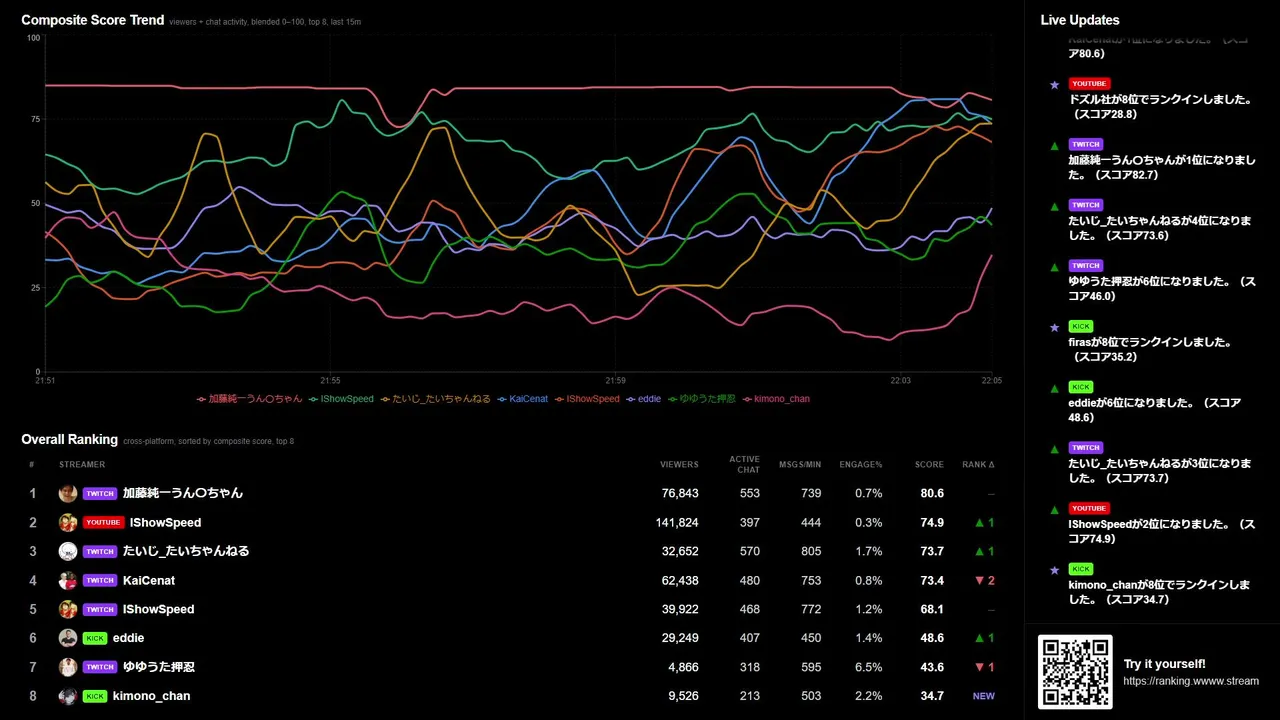Viewport: 1280px width, 720px height.
Task: Toggle the kimono_chan series in the chart legend
Action: [x=776, y=399]
